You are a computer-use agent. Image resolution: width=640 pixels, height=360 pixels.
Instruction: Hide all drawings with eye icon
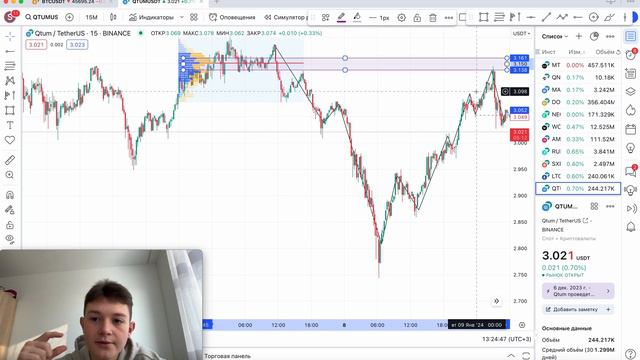click(x=10, y=239)
